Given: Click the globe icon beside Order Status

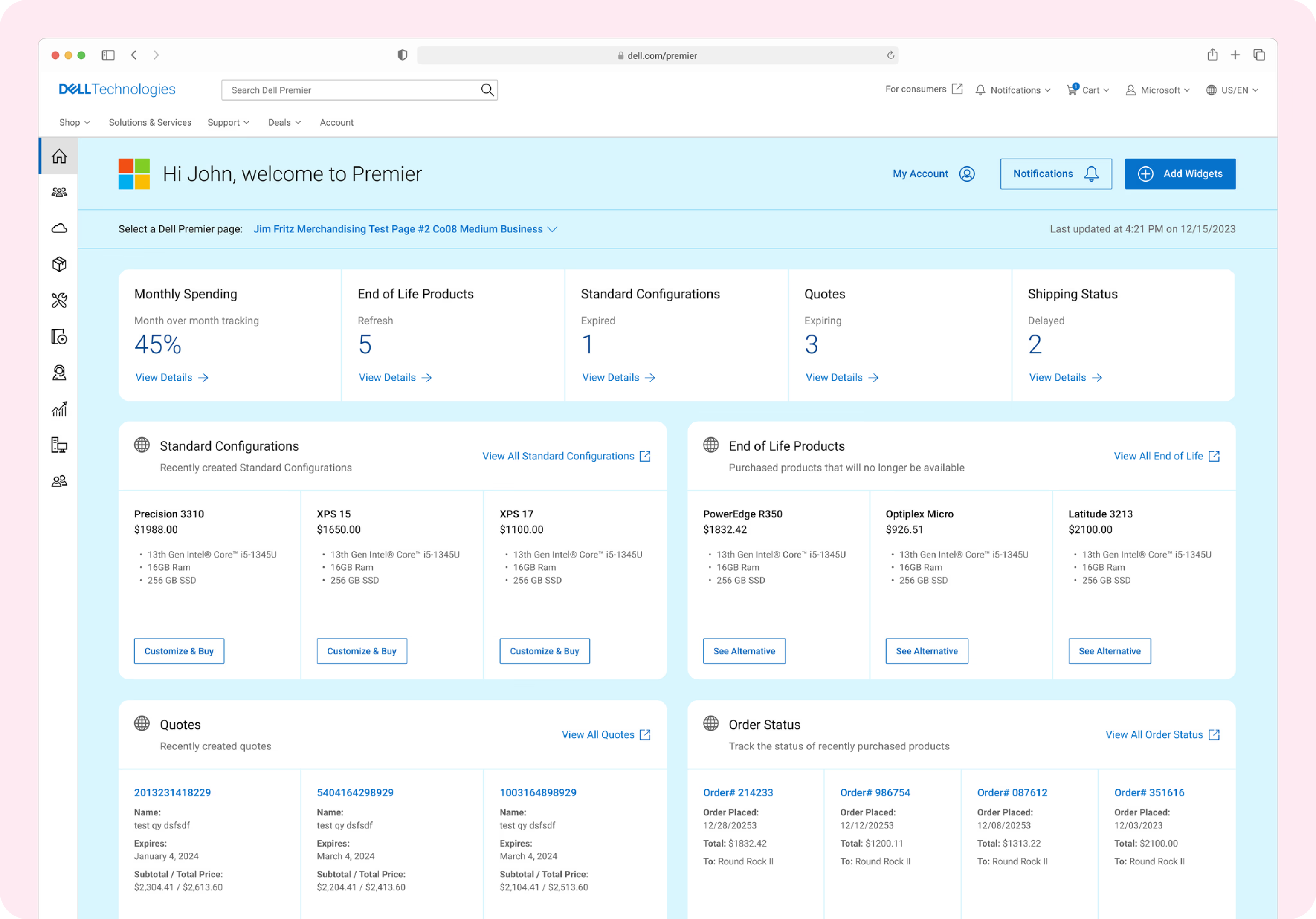Looking at the screenshot, I should click(711, 723).
